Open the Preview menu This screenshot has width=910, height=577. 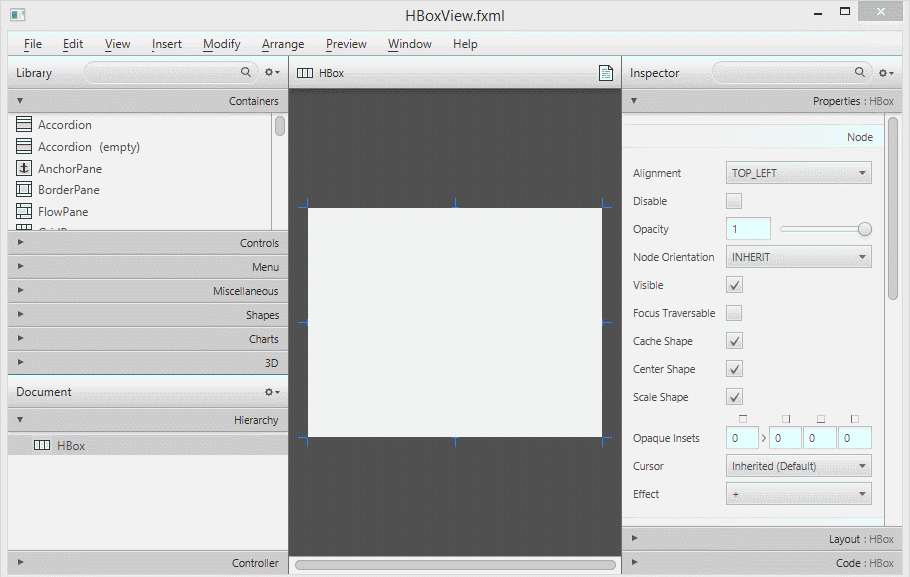coord(346,44)
